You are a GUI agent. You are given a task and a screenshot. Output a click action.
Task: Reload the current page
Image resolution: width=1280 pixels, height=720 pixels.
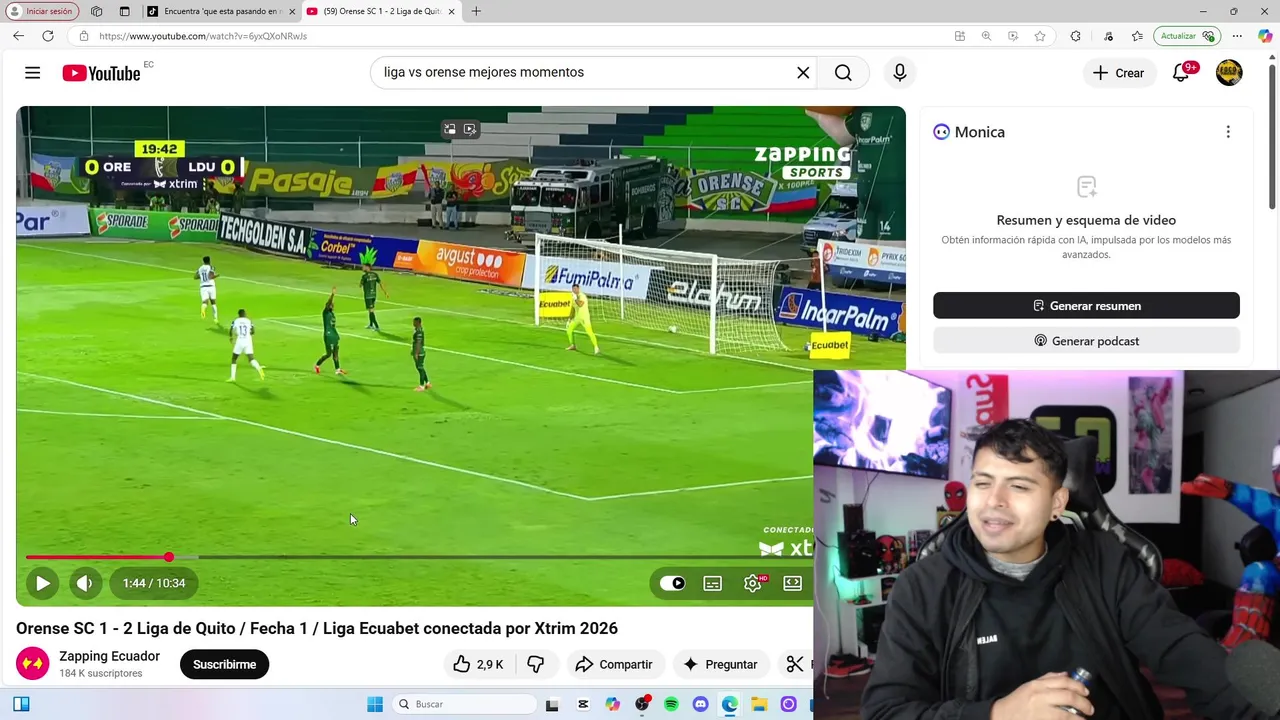47,36
